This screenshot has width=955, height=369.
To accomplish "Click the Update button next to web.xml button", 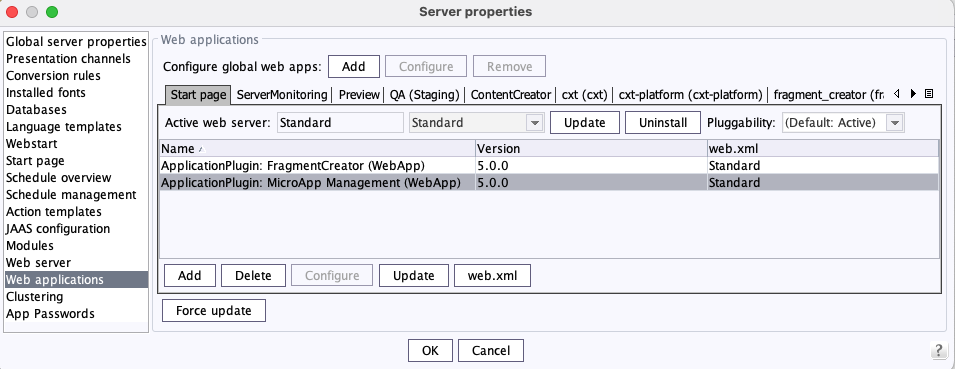I will 414,275.
